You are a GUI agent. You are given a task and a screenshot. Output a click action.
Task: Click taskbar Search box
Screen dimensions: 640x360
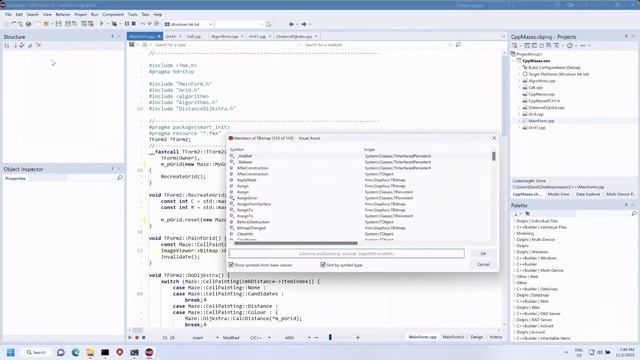[36, 352]
